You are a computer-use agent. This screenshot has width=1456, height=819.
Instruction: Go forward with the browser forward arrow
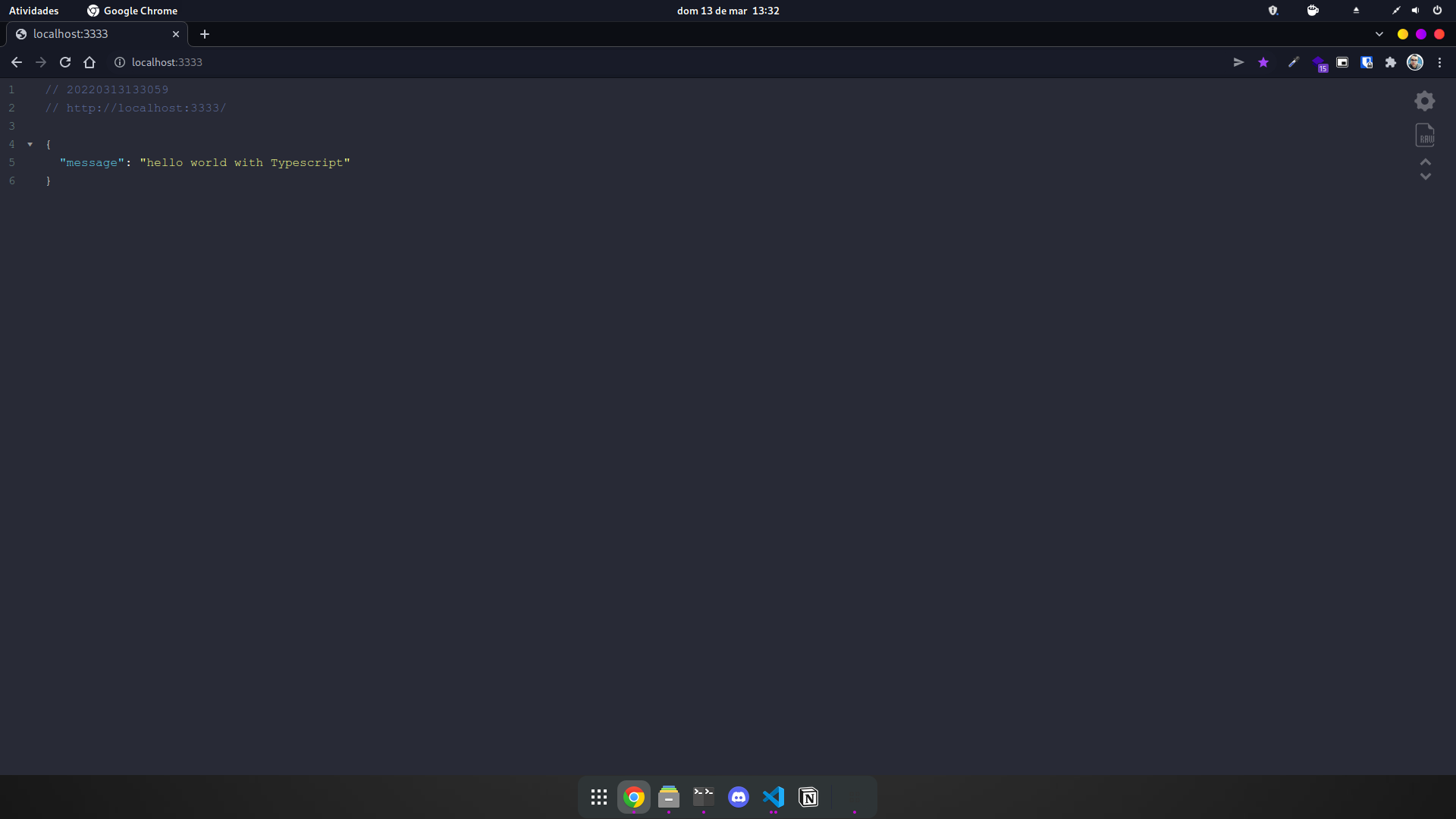[x=41, y=62]
